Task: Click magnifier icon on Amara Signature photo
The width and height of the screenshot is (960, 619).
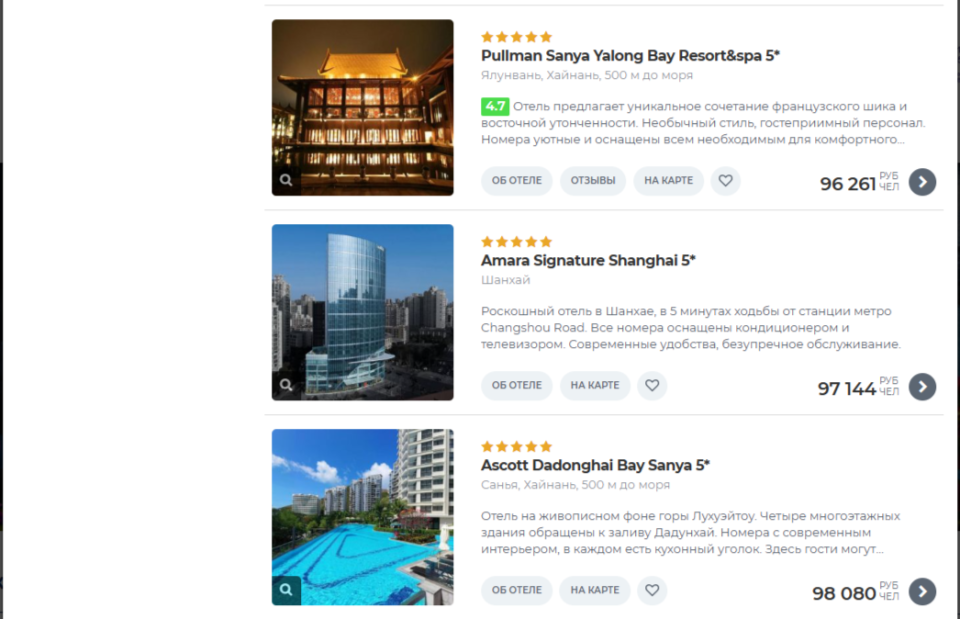Action: coord(286,385)
